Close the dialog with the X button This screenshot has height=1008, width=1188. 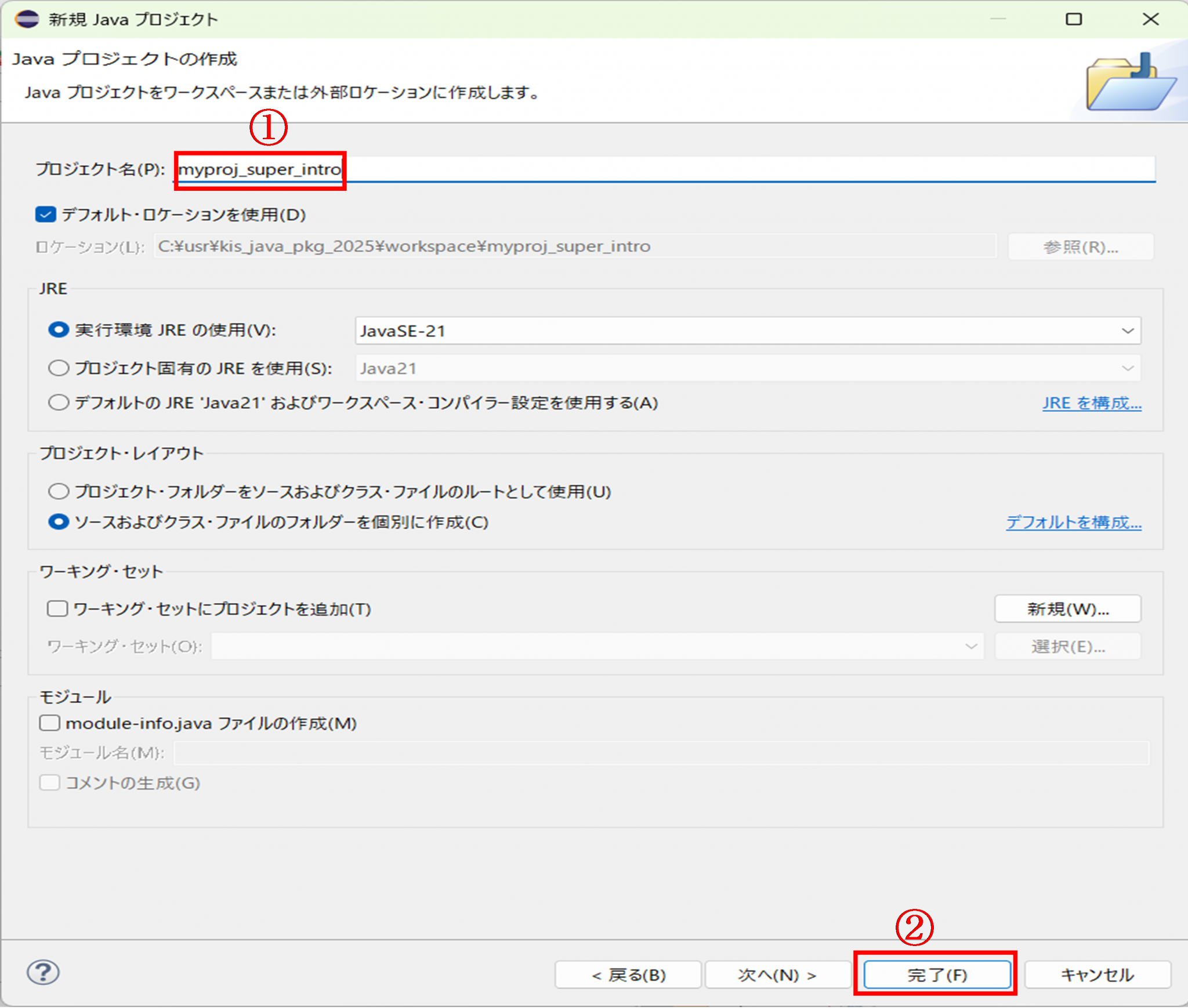1150,19
